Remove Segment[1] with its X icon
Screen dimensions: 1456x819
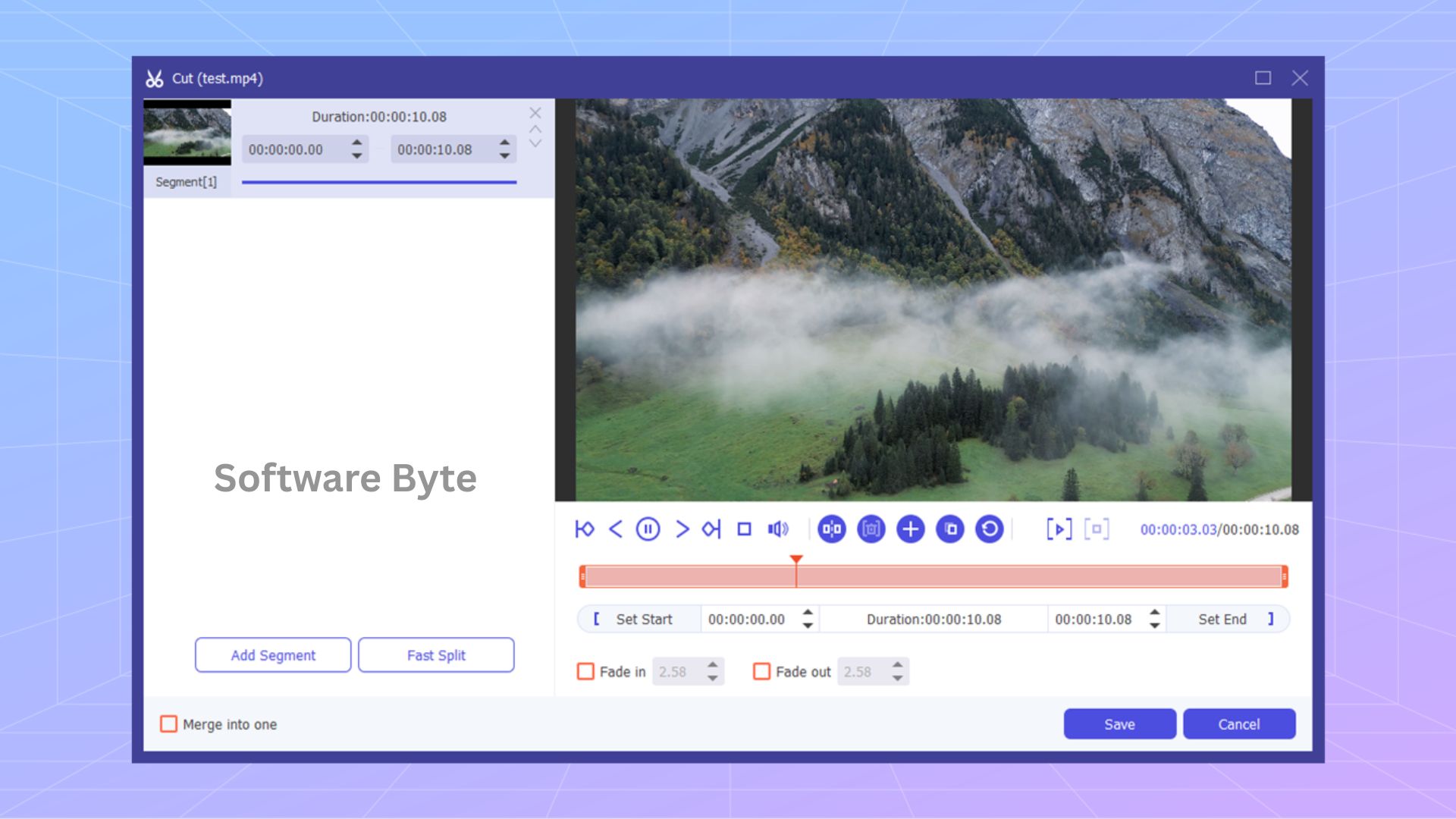(535, 113)
